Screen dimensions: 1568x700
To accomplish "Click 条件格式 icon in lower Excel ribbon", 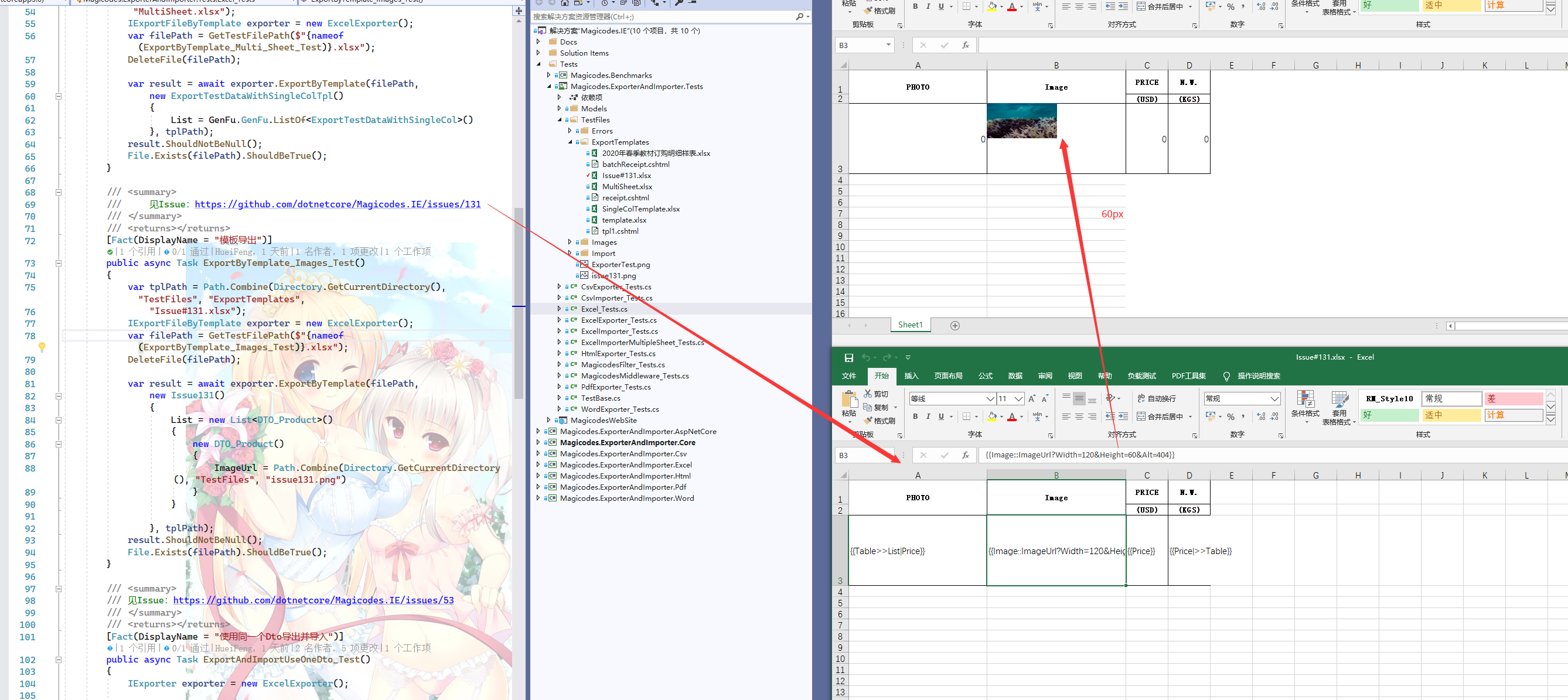I will pos(1305,400).
